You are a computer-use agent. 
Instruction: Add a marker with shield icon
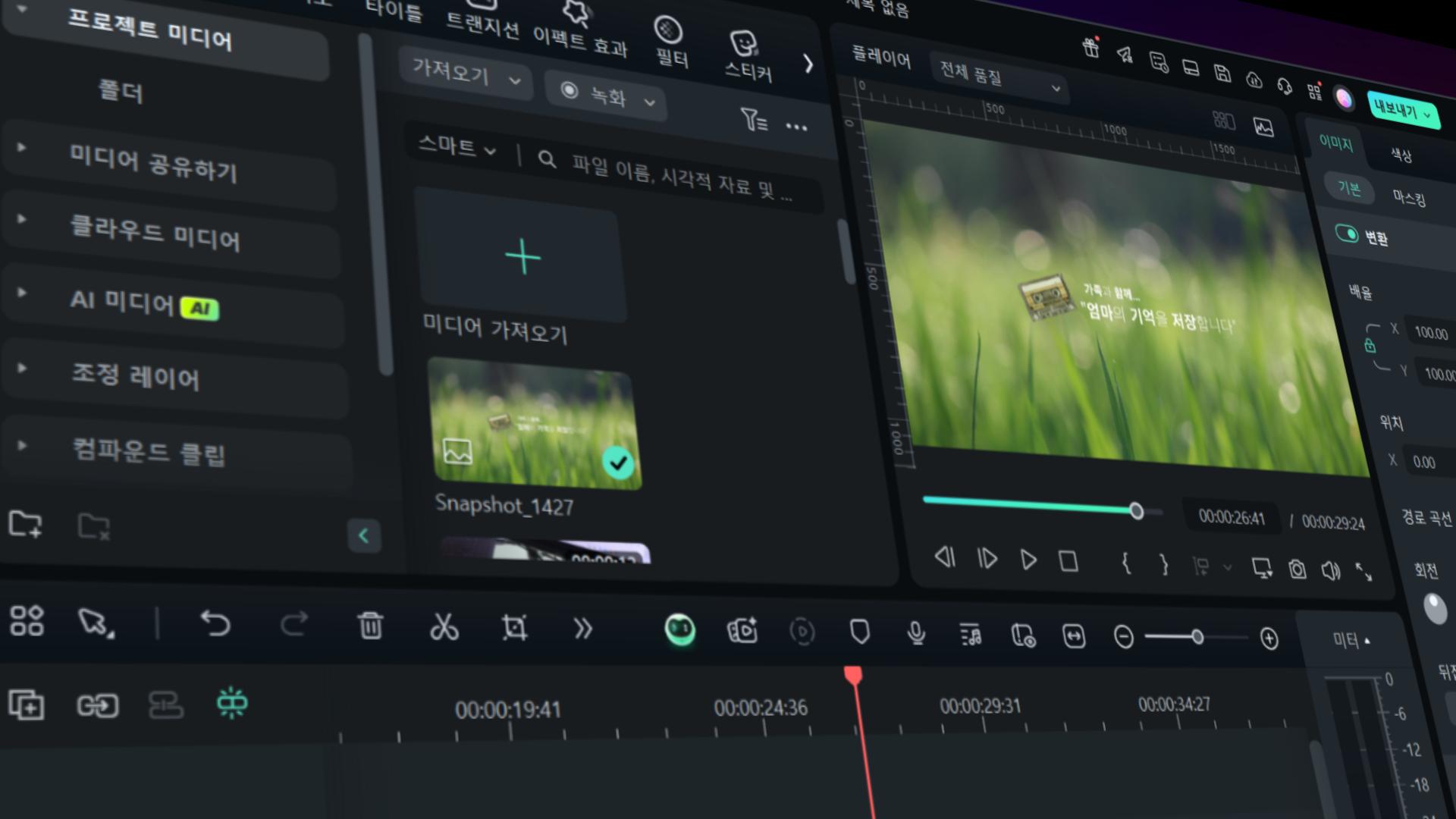[860, 632]
